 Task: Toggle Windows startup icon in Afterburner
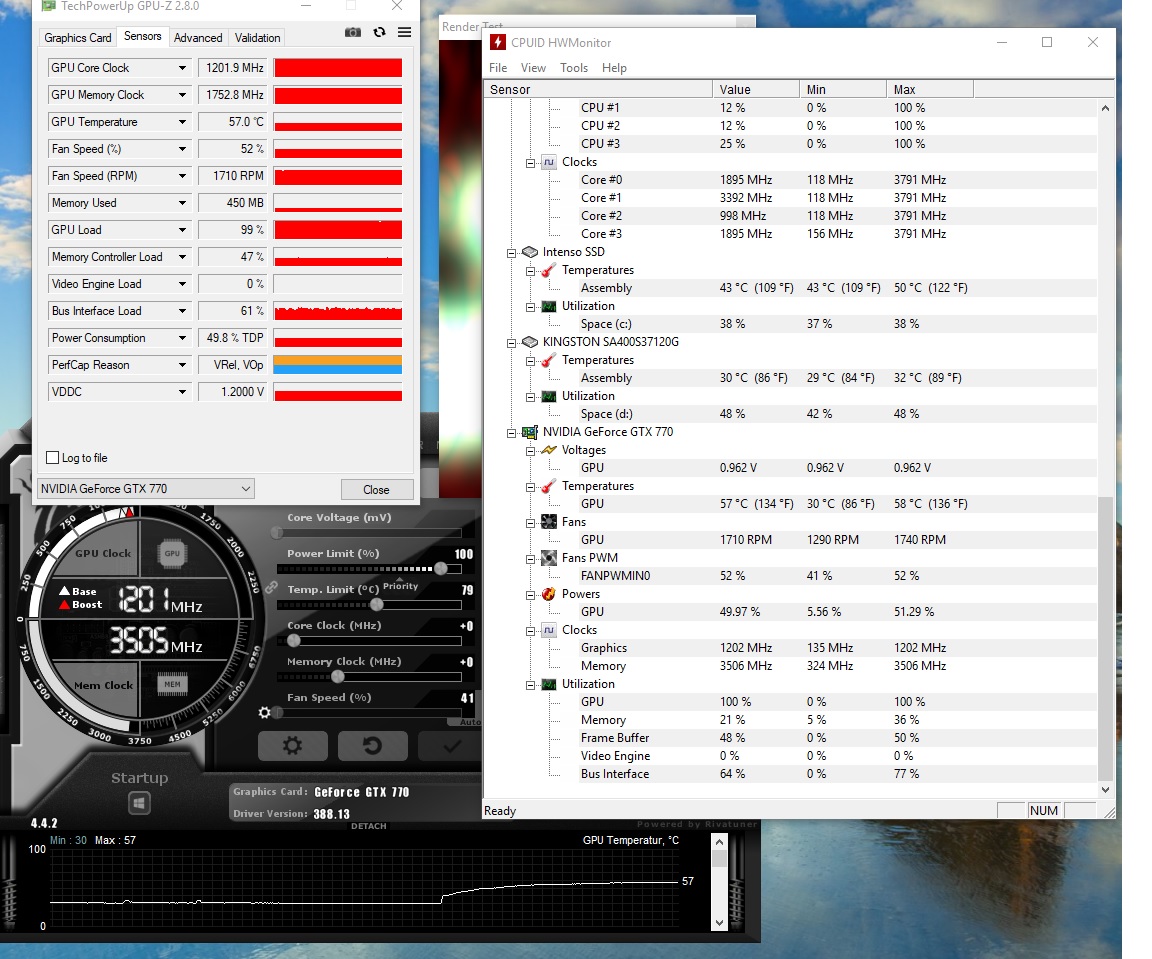click(140, 802)
